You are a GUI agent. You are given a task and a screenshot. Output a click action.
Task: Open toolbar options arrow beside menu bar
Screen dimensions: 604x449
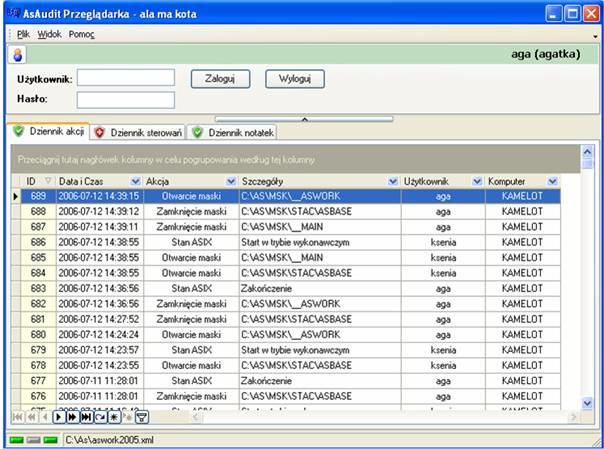tap(596, 36)
